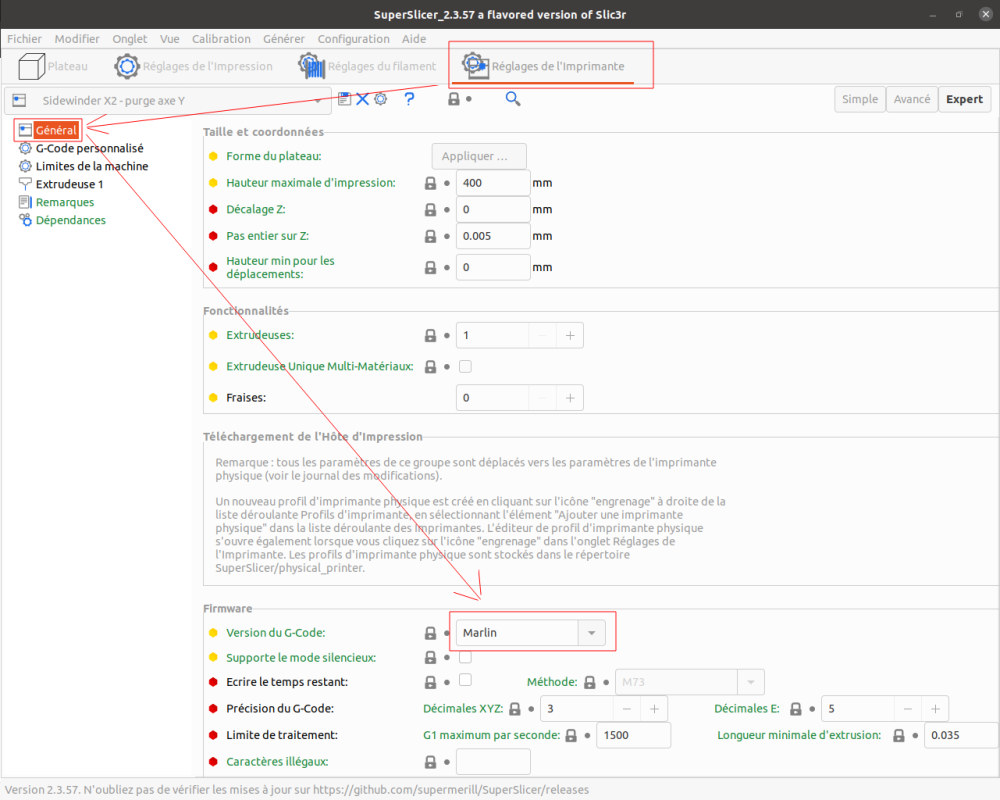
Task: Click the lock icon beside the preset toolbar
Action: (453, 99)
